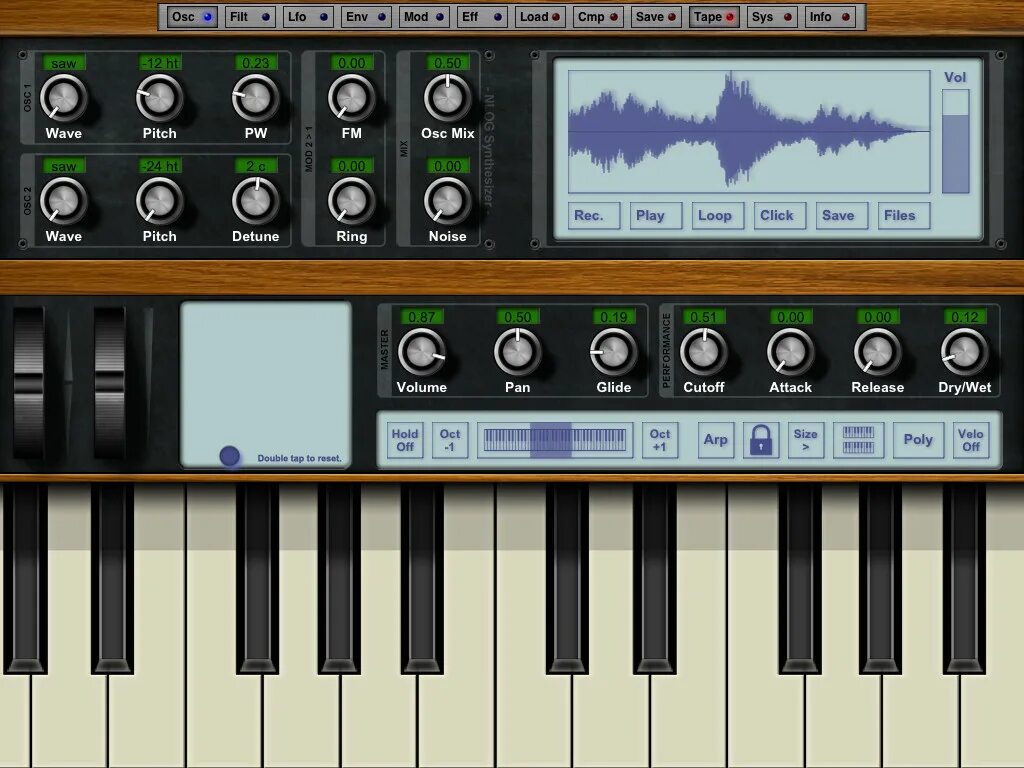This screenshot has height=768, width=1024.
Task: Select the split keyboard layout icon
Action: click(x=858, y=440)
